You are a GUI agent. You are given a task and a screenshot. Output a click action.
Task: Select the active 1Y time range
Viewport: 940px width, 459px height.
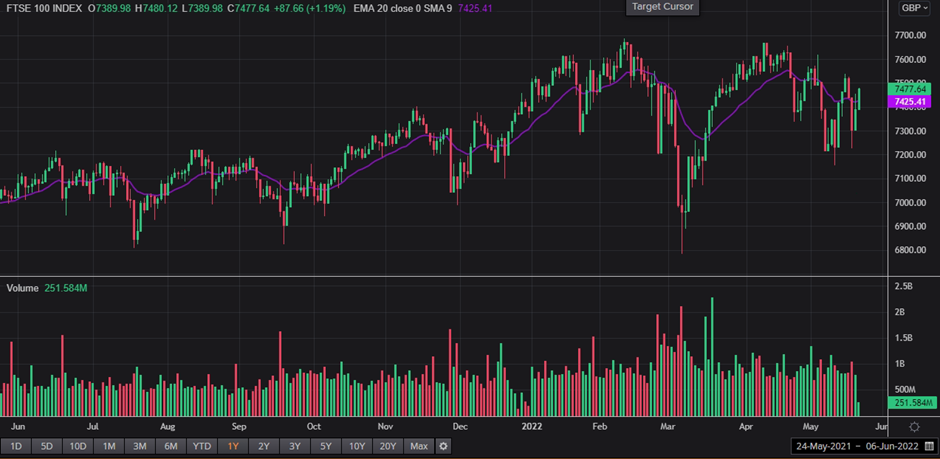[233, 446]
